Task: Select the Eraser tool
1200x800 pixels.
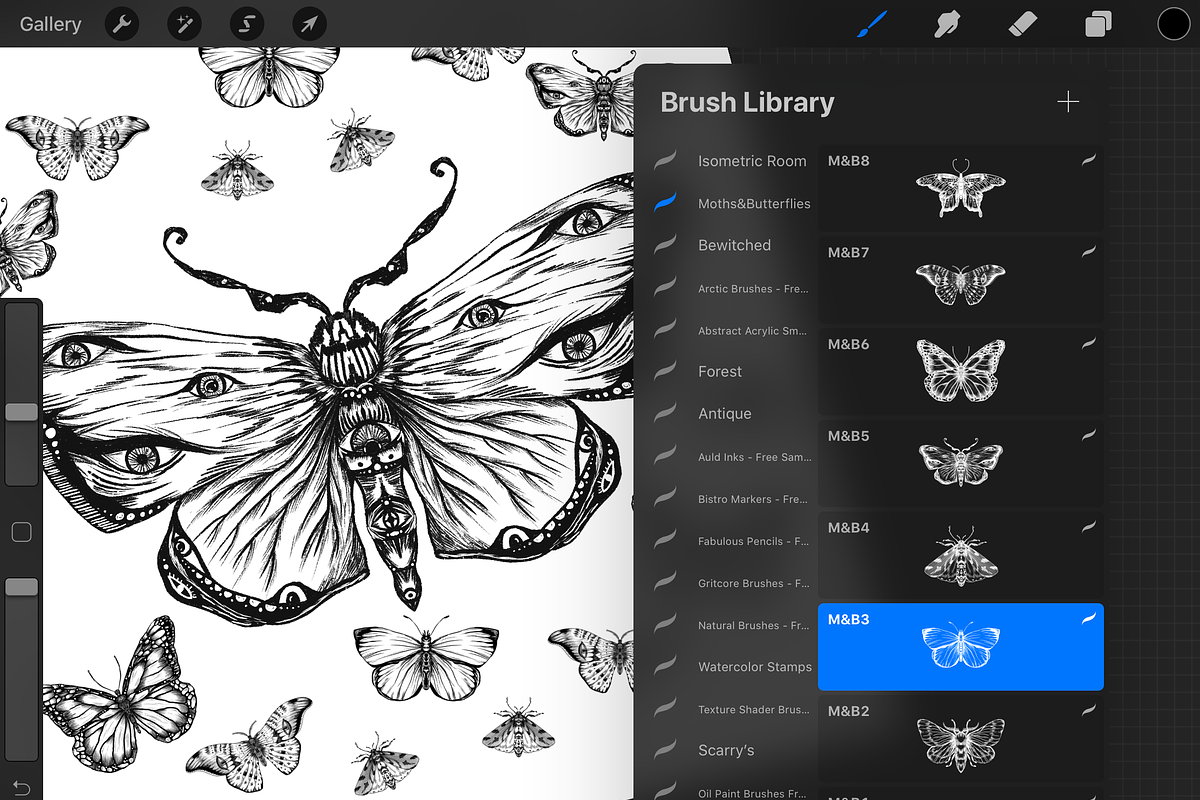Action: tap(1021, 24)
